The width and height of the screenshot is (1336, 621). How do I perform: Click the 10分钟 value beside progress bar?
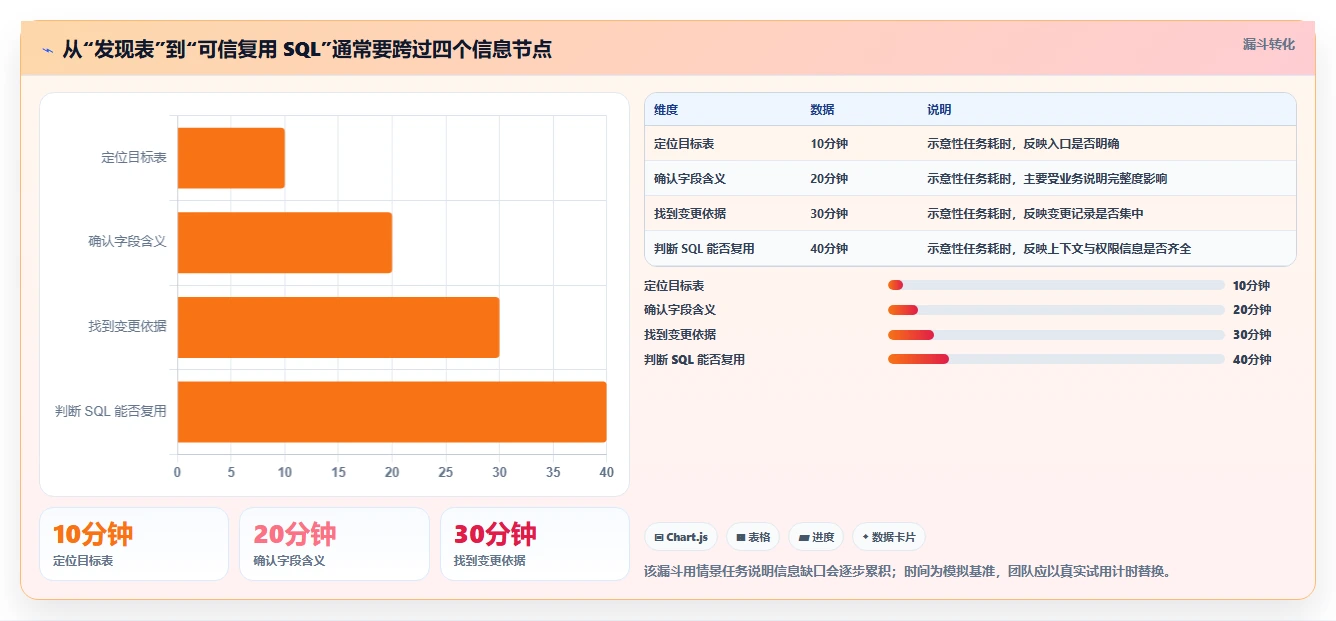pos(1252,286)
